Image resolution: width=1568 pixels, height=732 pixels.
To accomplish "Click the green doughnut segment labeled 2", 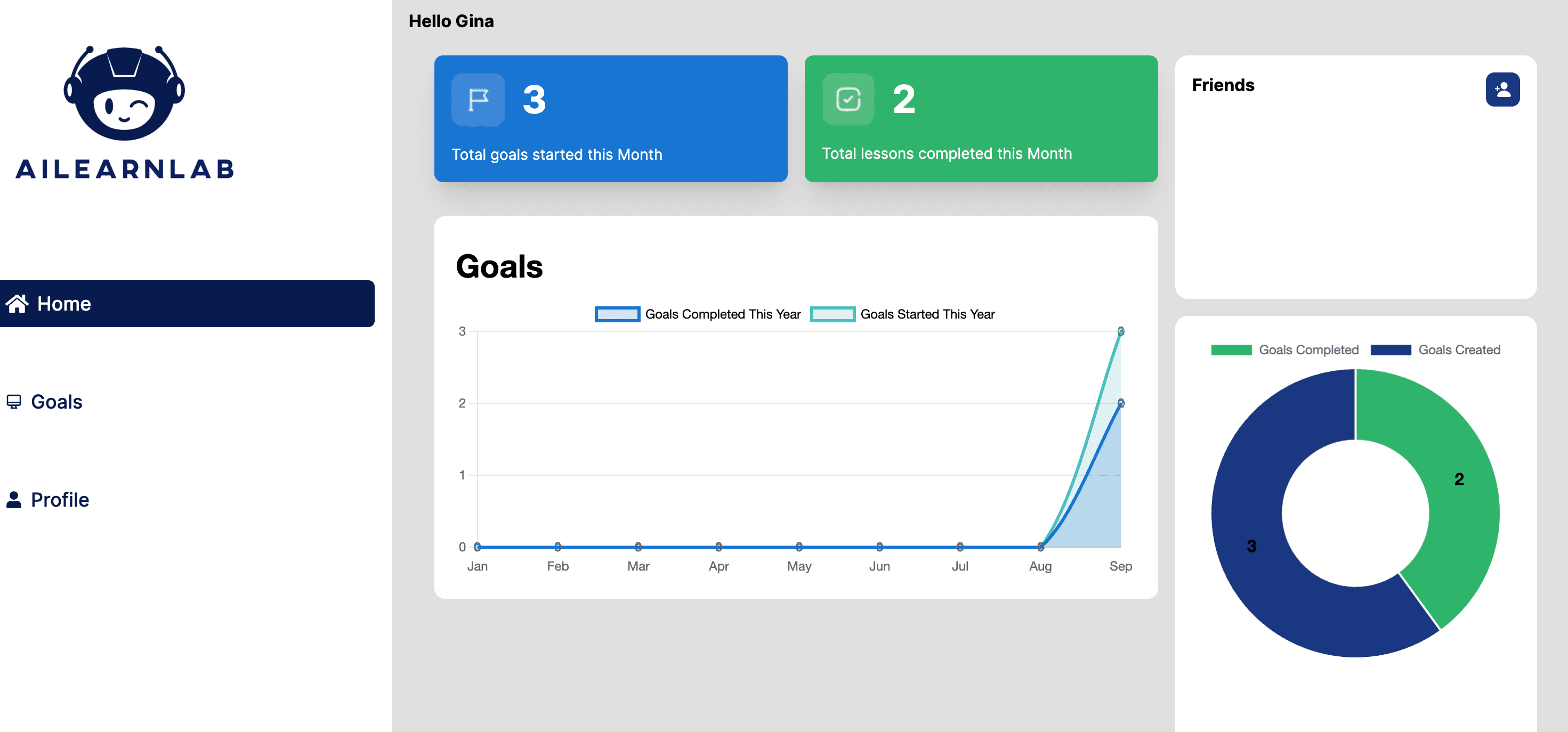I will (1458, 479).
